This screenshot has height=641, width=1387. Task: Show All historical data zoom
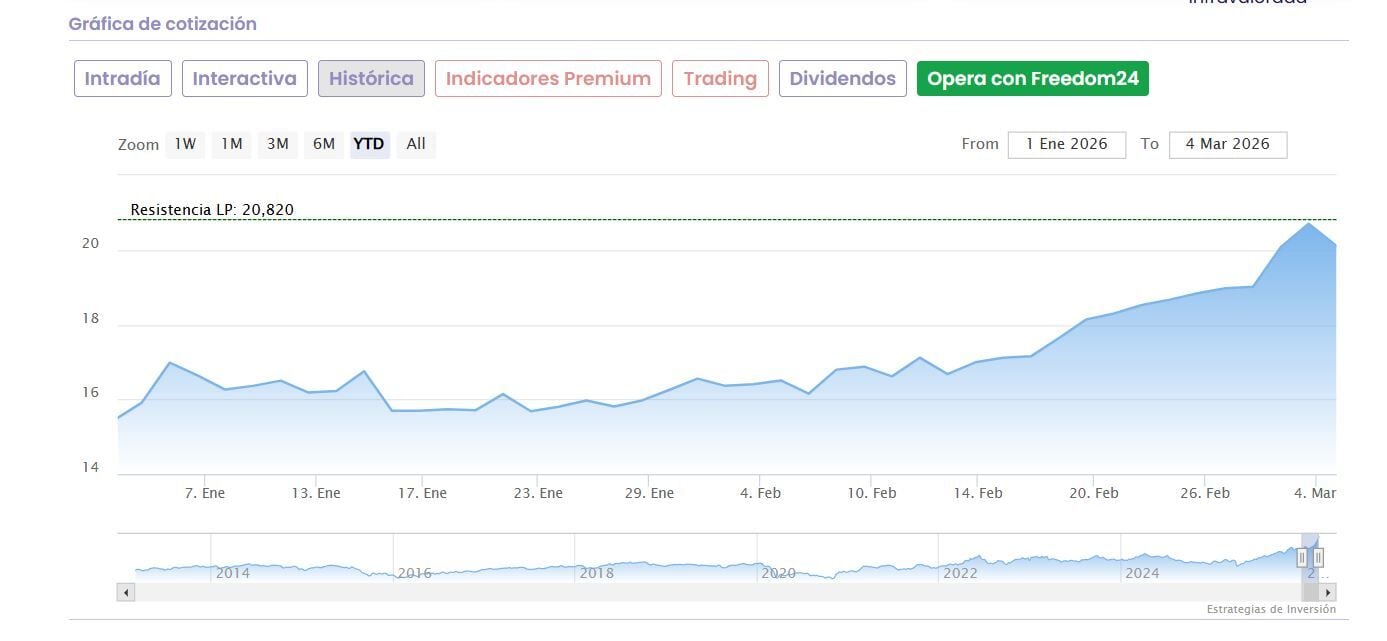(416, 144)
